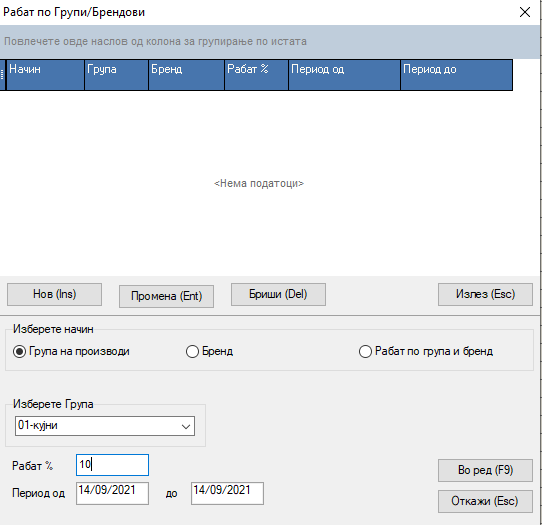Click the grid row indicator handle
The width and height of the screenshot is (542, 525).
click(2, 75)
